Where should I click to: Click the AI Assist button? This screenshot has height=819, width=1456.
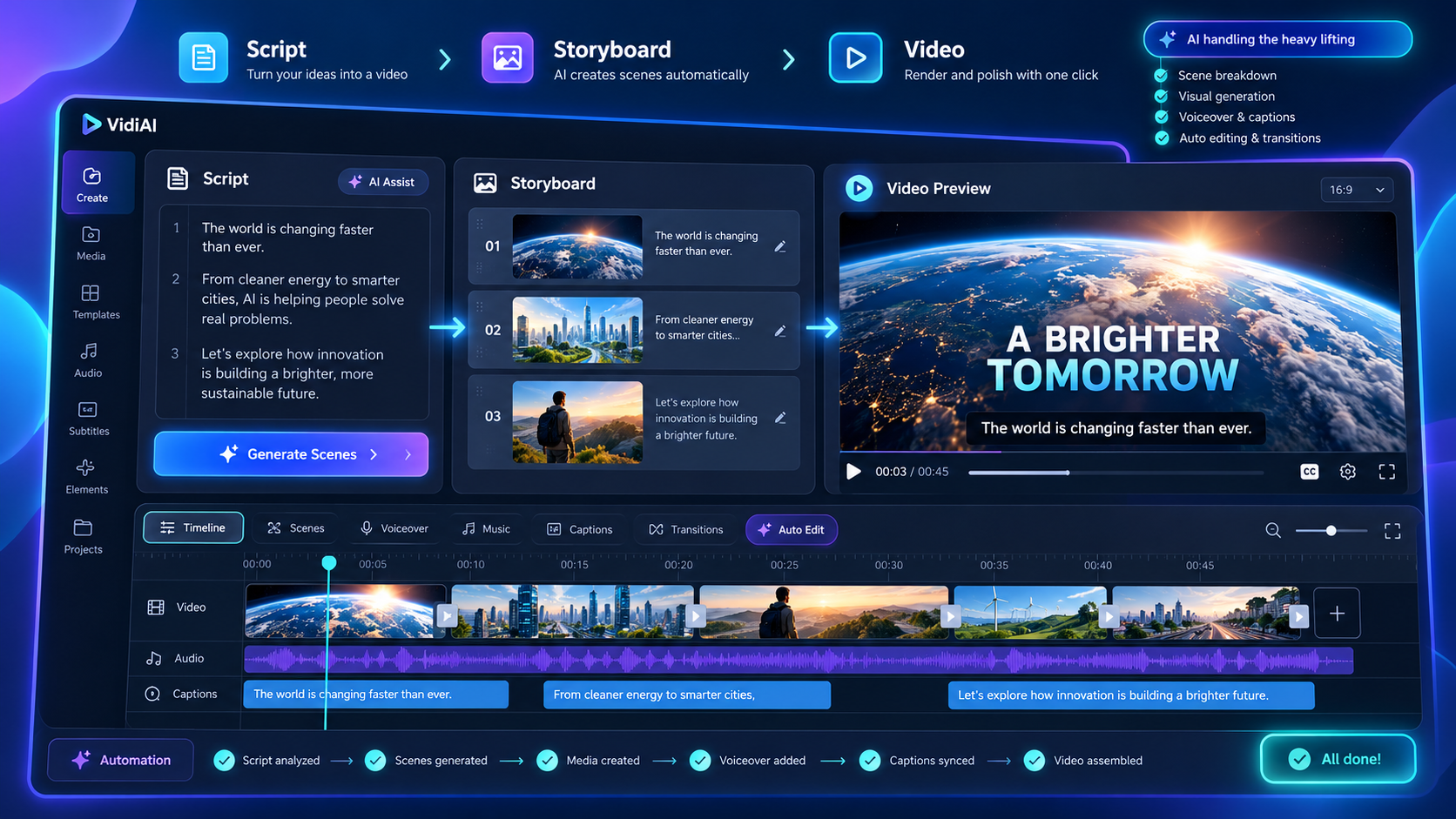(382, 182)
